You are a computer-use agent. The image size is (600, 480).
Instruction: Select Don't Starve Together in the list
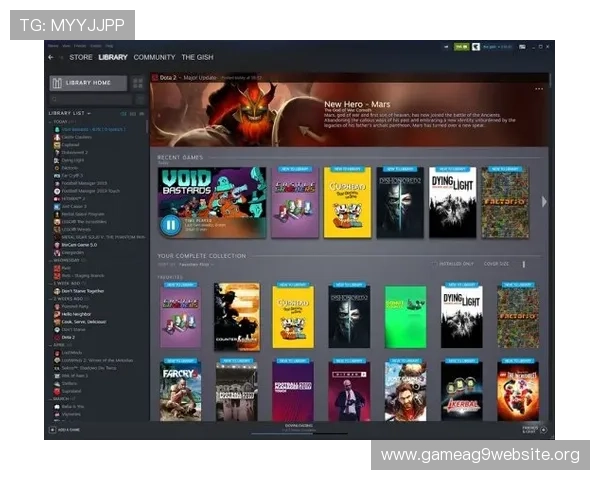tap(81, 291)
